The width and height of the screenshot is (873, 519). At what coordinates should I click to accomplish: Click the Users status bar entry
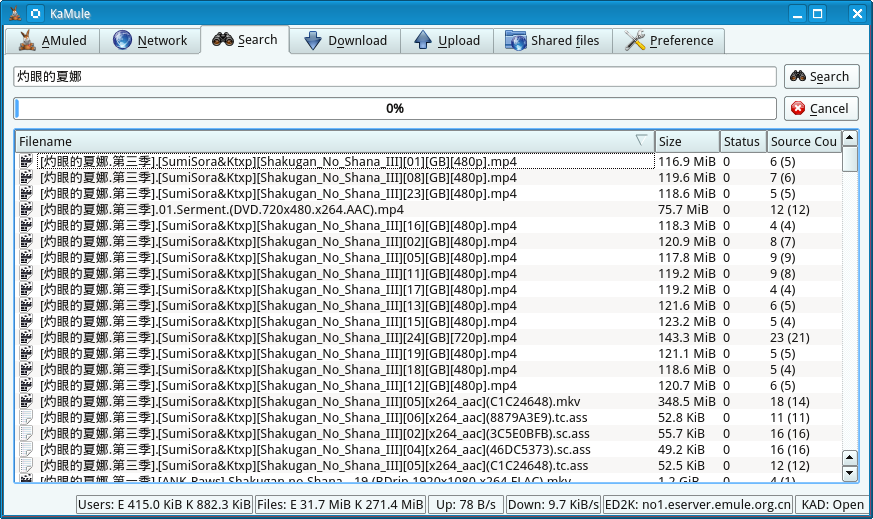(x=164, y=505)
